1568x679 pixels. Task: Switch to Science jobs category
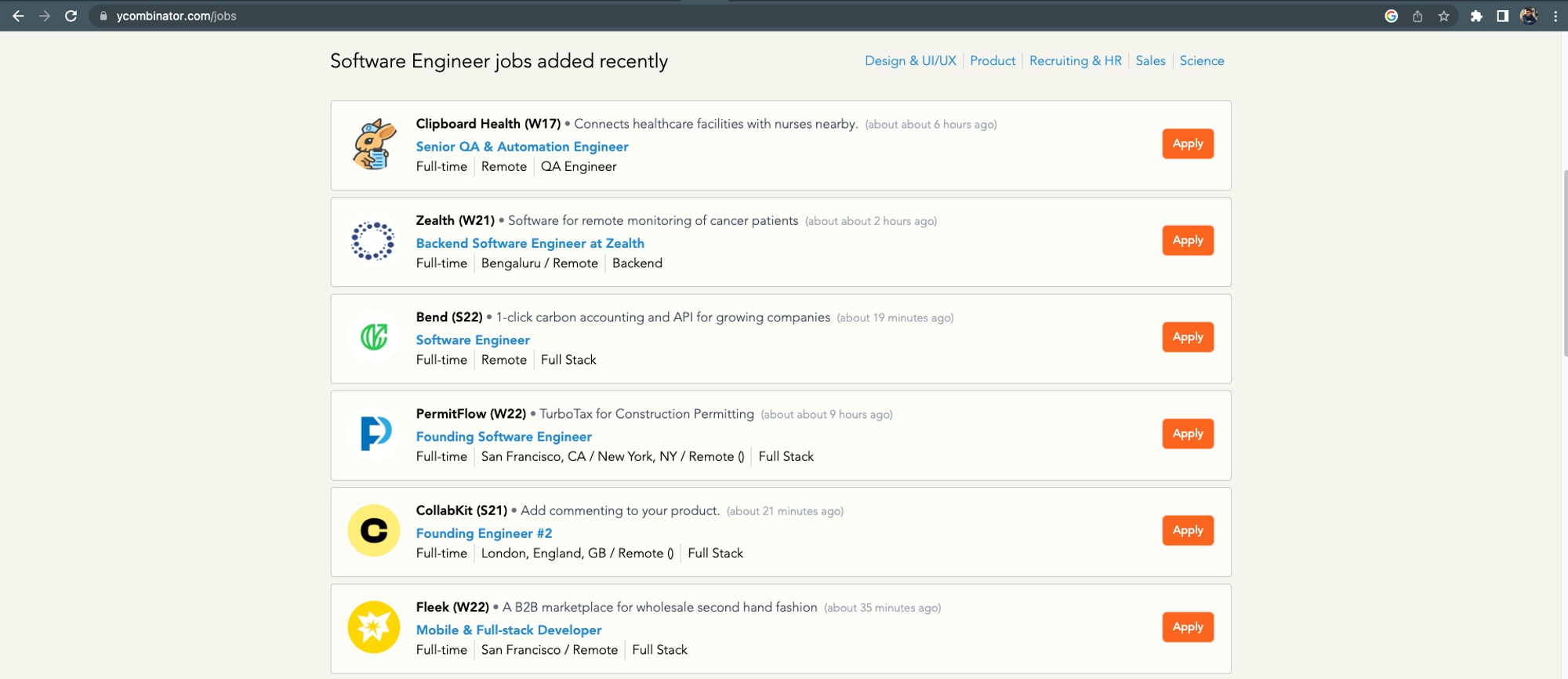click(x=1202, y=60)
